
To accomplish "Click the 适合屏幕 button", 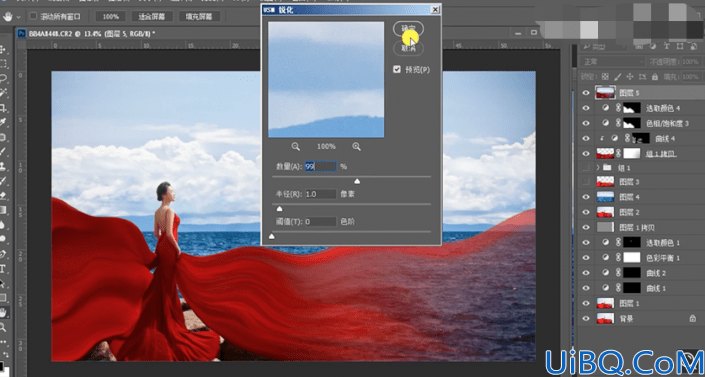I will 152,17.
